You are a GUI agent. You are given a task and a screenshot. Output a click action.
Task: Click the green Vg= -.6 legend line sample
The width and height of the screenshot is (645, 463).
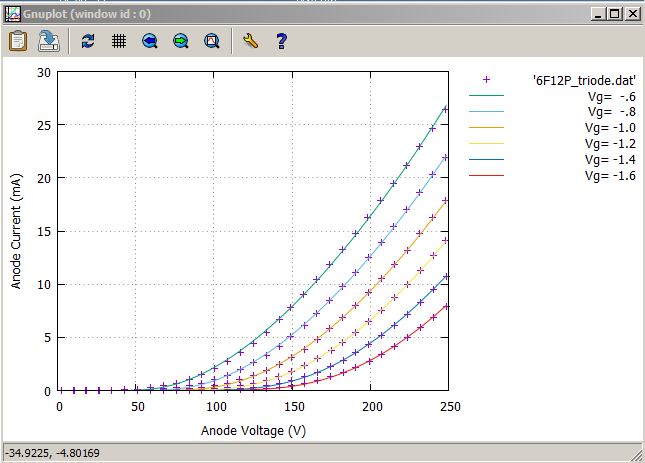[486, 95]
